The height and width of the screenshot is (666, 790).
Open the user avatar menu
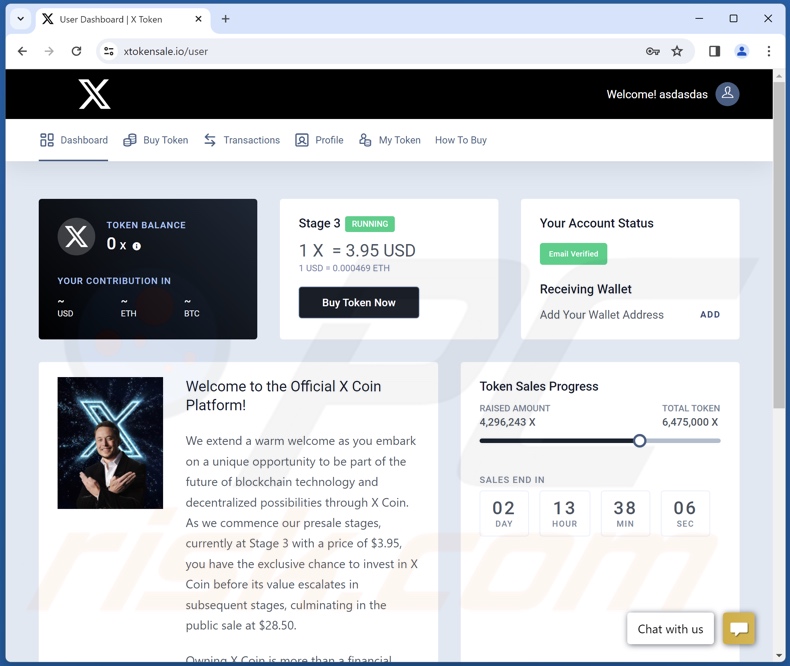[727, 94]
